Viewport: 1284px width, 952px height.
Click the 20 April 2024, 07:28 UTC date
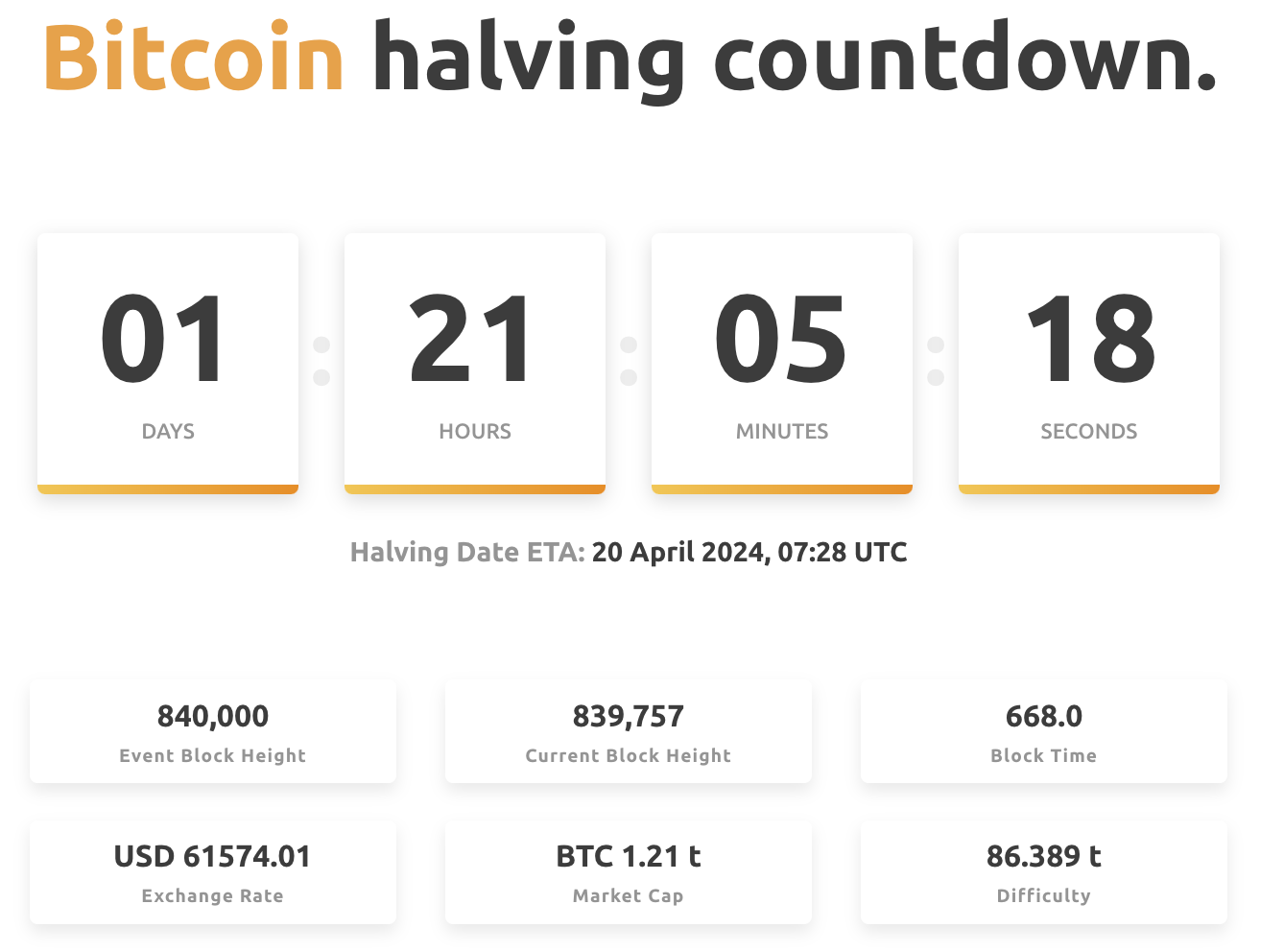tap(749, 552)
